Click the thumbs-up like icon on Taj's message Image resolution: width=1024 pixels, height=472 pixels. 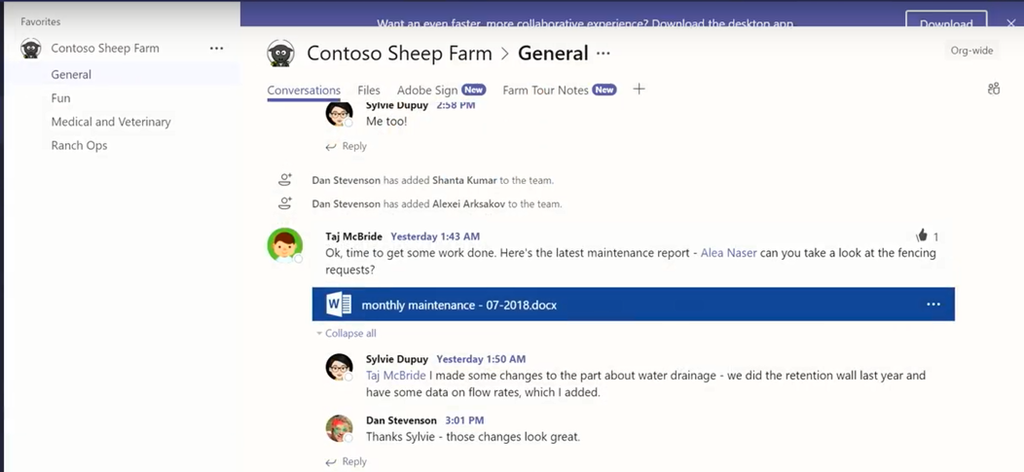tap(921, 236)
